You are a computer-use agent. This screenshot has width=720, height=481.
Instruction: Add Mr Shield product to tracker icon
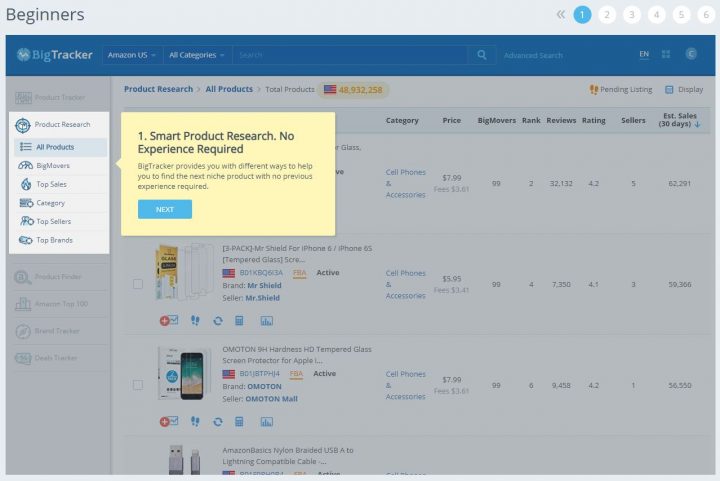(x=169, y=320)
